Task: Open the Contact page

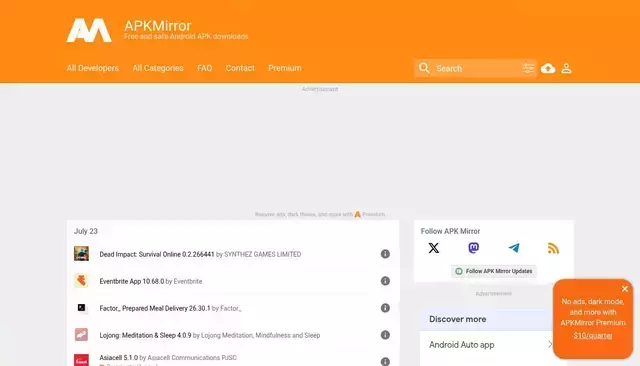Action: (240, 68)
